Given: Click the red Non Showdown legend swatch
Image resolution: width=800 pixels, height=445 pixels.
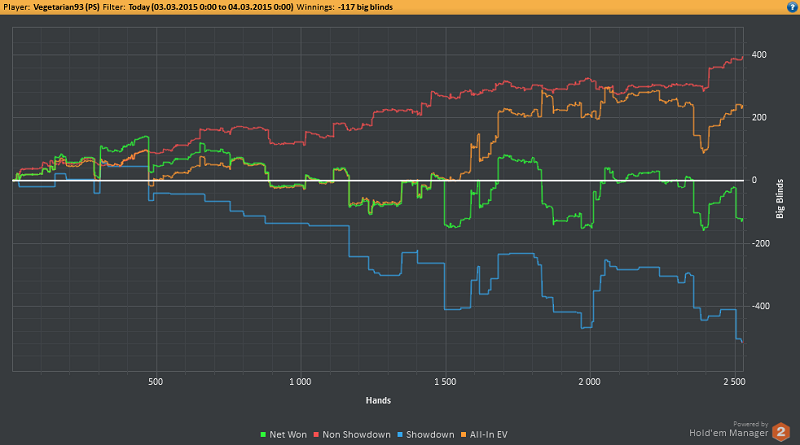Looking at the screenshot, I should (x=316, y=435).
